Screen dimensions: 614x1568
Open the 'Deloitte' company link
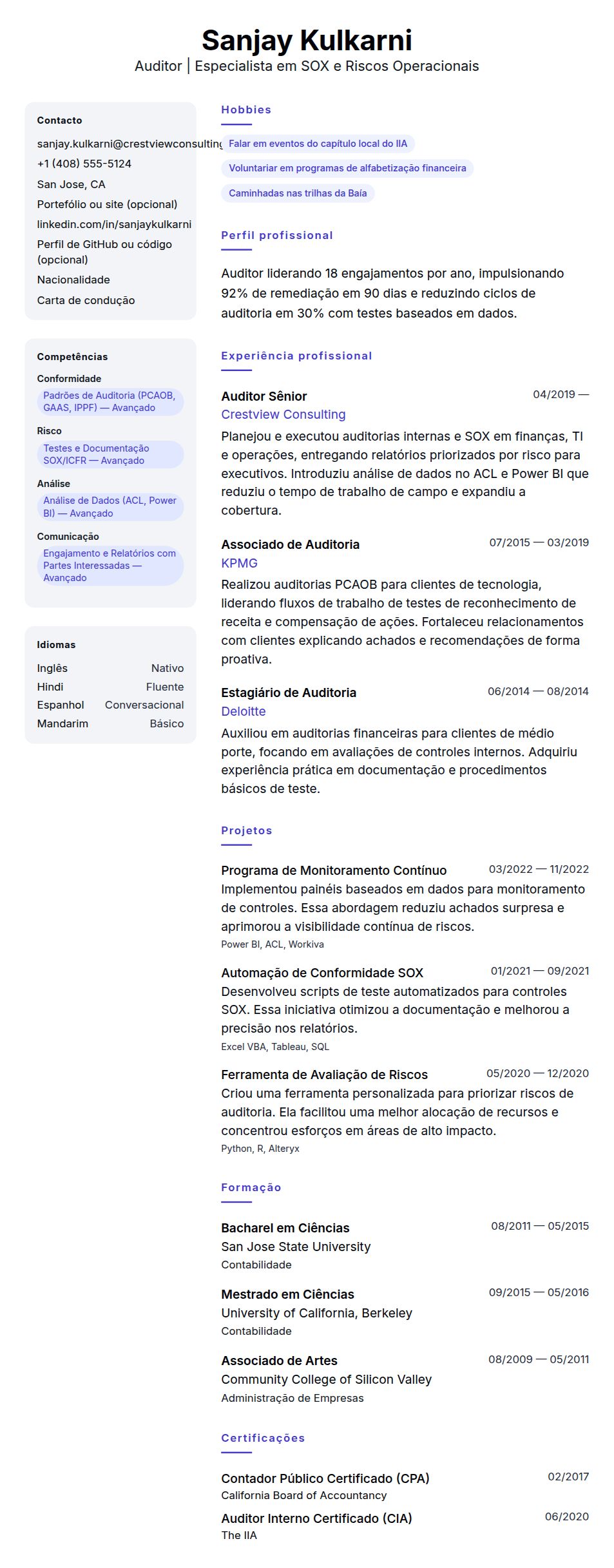tap(244, 711)
